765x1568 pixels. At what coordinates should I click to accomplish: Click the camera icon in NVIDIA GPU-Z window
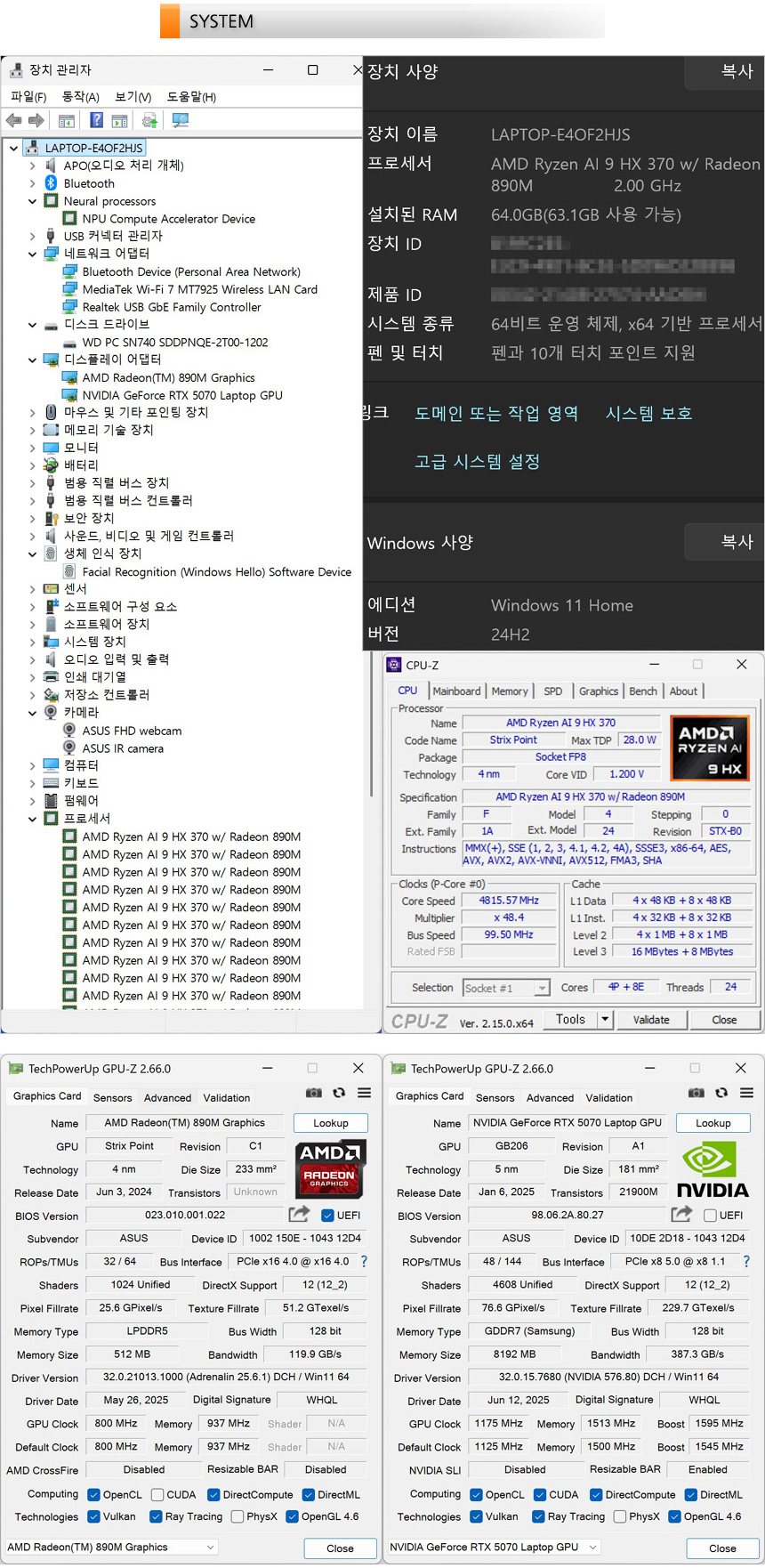pyautogui.click(x=697, y=1093)
